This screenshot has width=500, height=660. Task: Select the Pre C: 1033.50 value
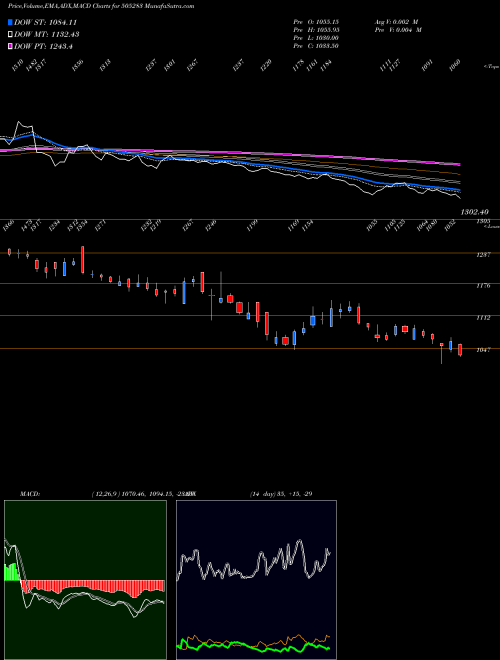click(316, 45)
